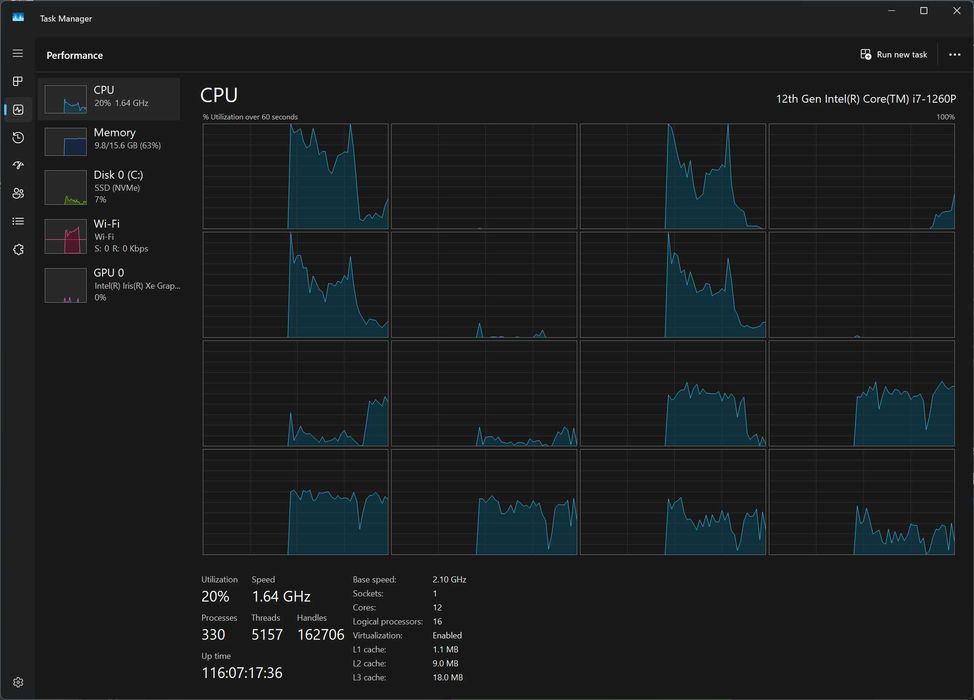Select Memory in the performance list

109,141
